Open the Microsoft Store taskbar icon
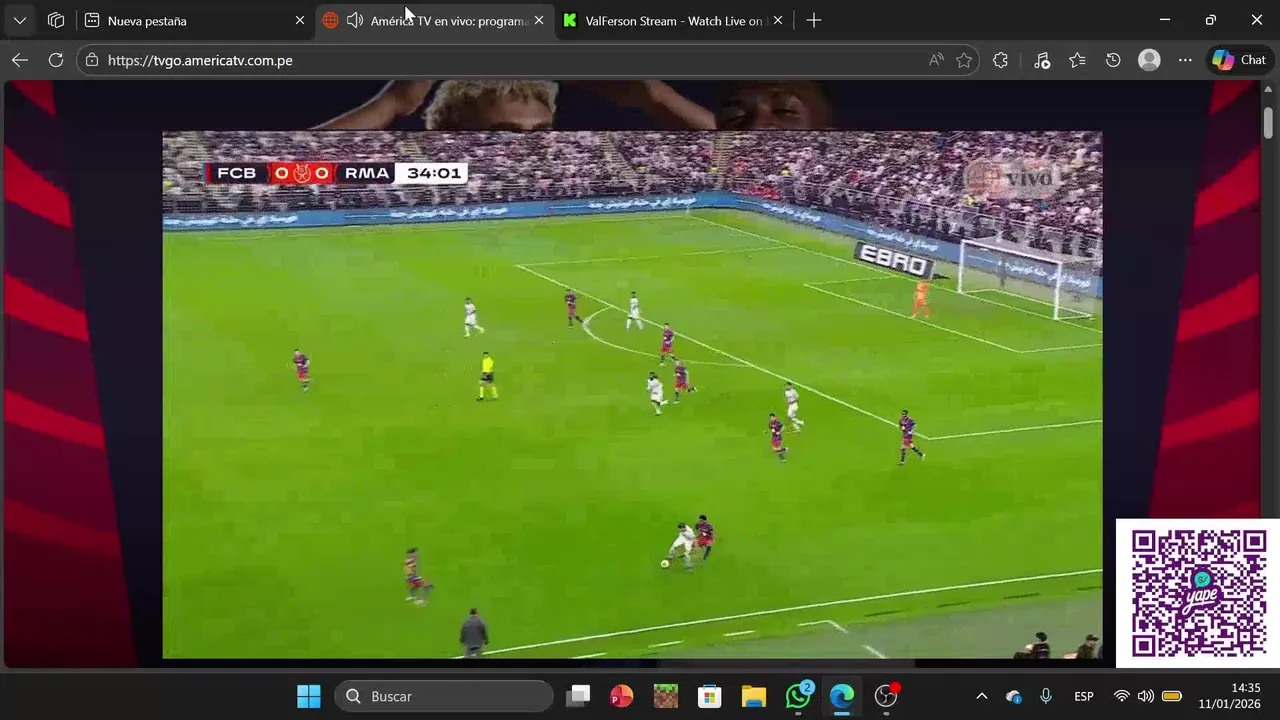 (710, 696)
